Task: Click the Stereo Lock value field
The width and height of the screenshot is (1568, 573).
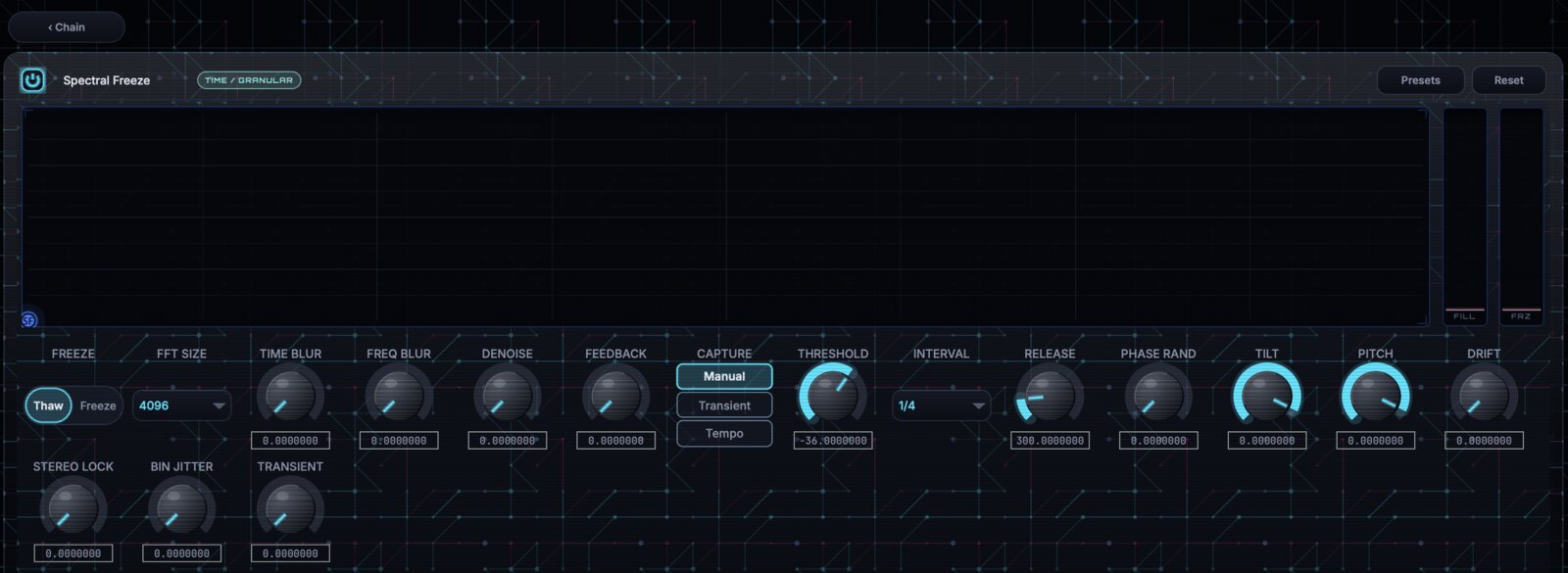Action: pos(73,553)
